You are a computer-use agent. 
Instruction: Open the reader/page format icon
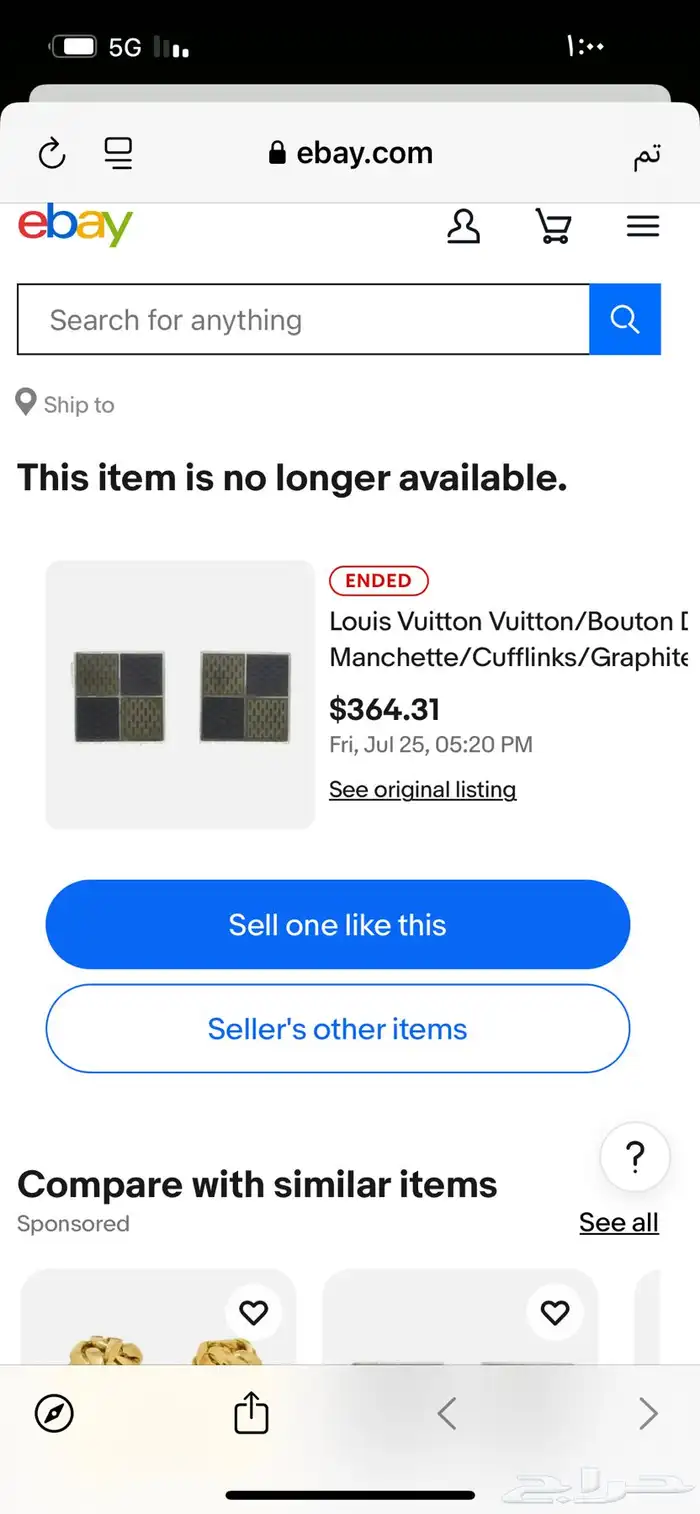coord(119,154)
